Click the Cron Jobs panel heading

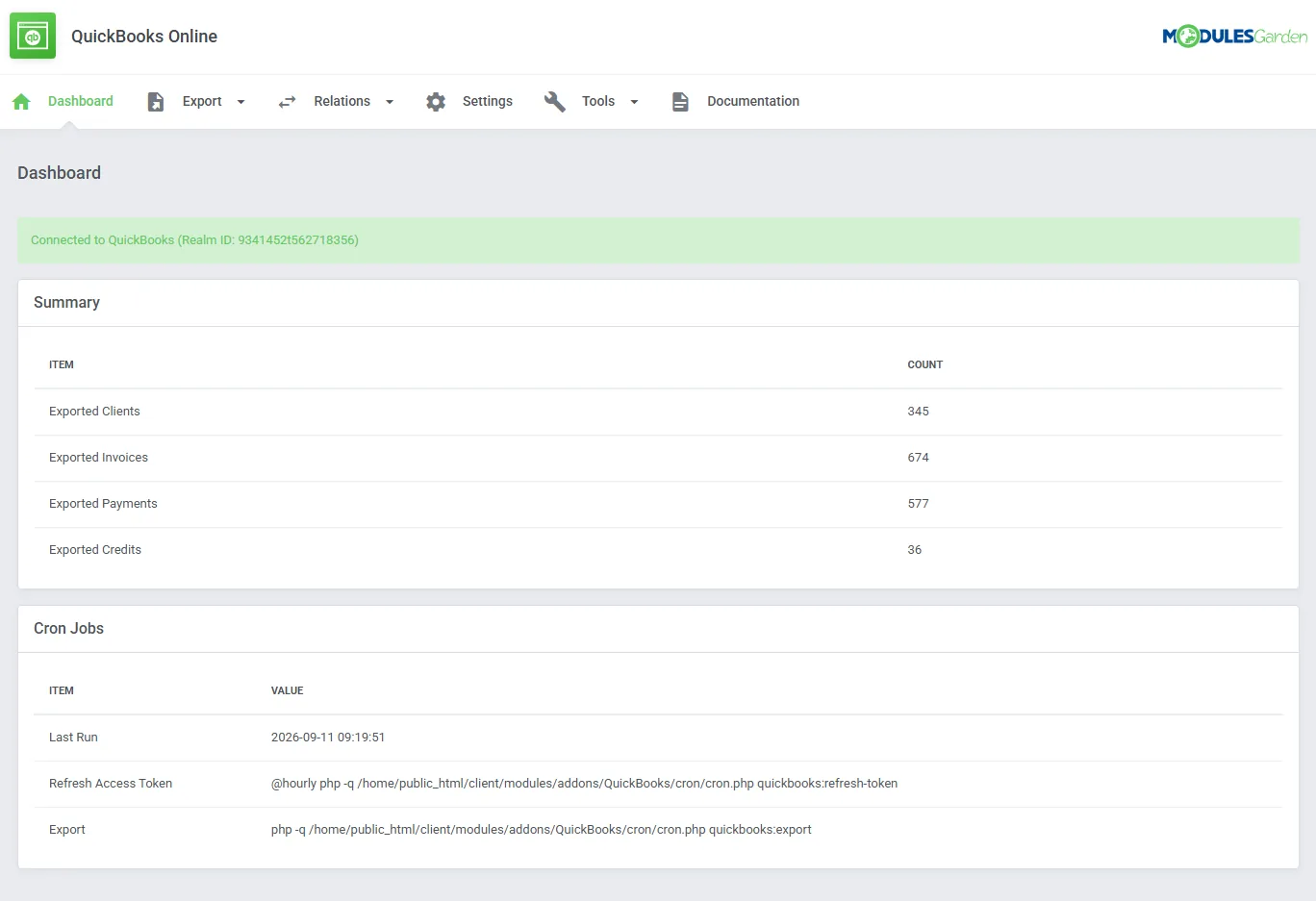coord(68,628)
